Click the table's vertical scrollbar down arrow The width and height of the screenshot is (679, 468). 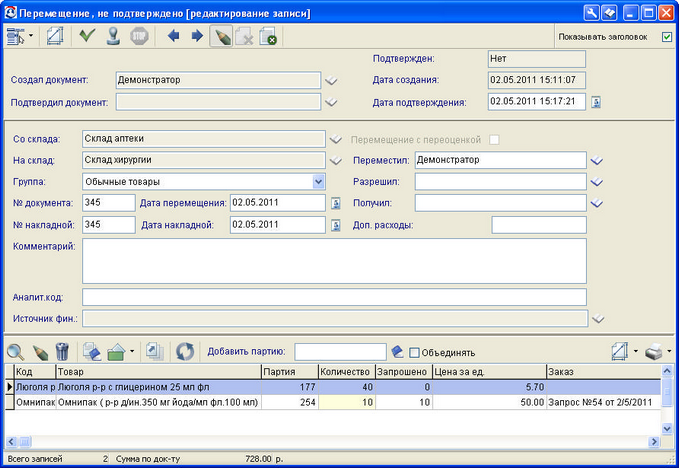(667, 429)
